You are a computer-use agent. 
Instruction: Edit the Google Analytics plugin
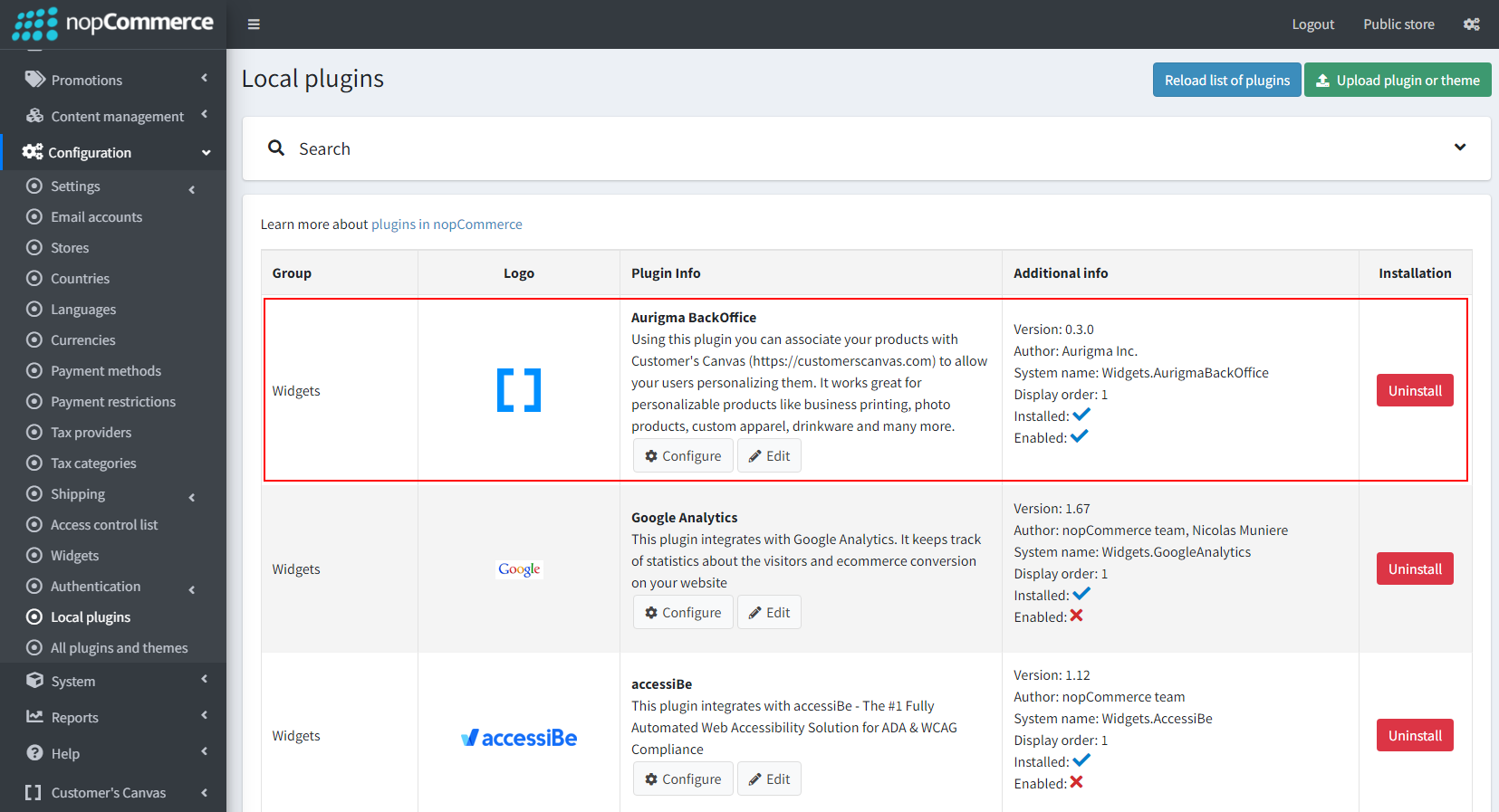[x=769, y=612]
